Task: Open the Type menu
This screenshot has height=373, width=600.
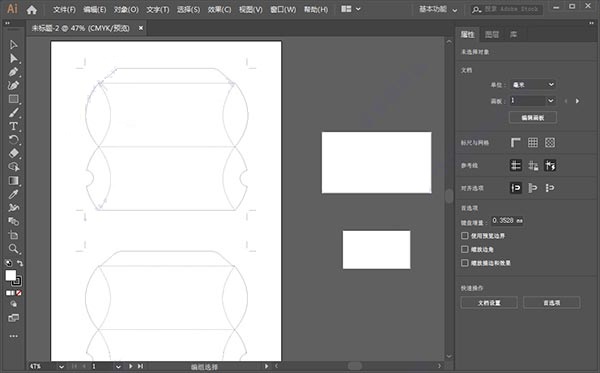Action: pyautogui.click(x=158, y=10)
